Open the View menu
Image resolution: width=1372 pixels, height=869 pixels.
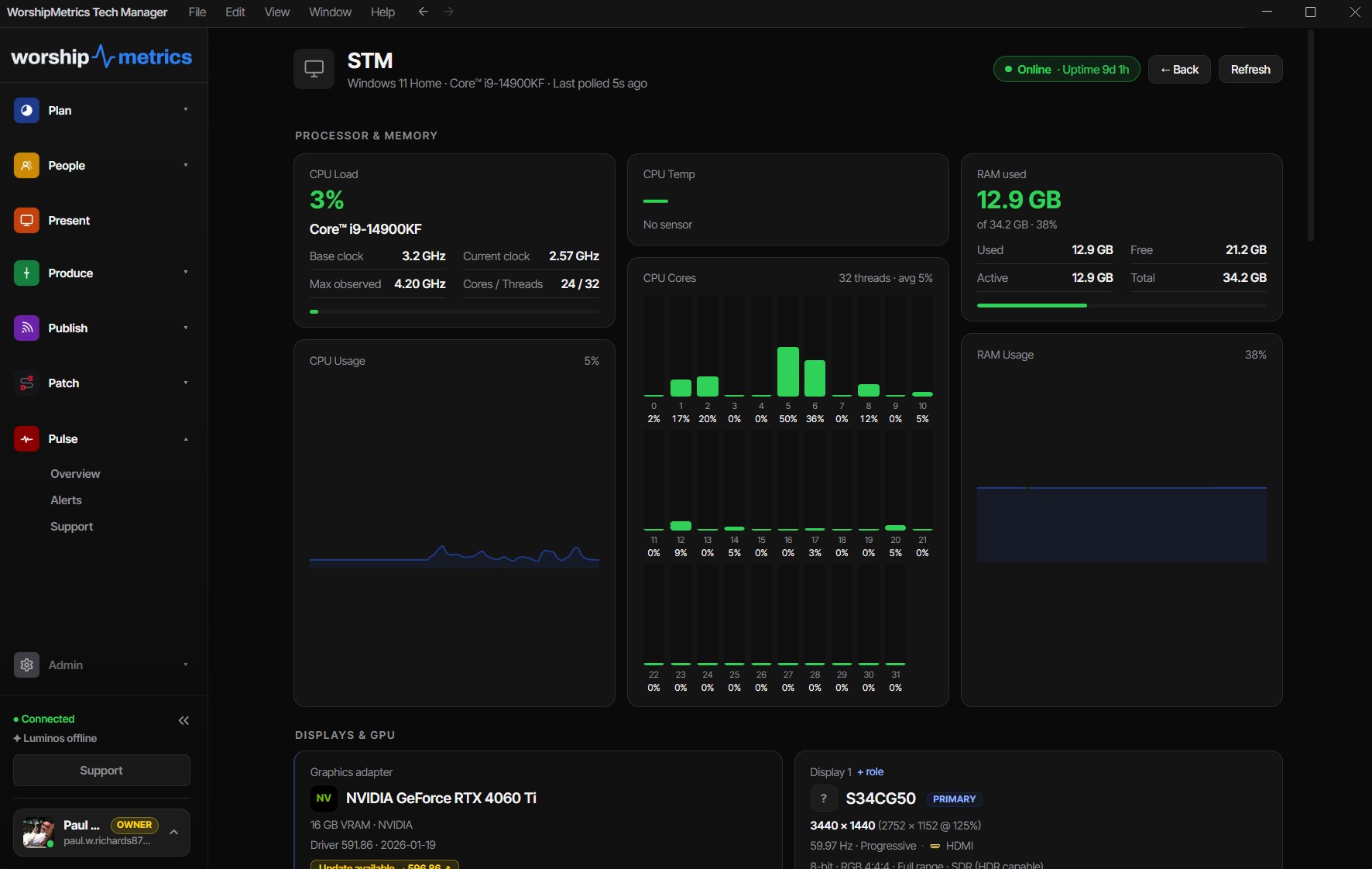click(x=277, y=12)
